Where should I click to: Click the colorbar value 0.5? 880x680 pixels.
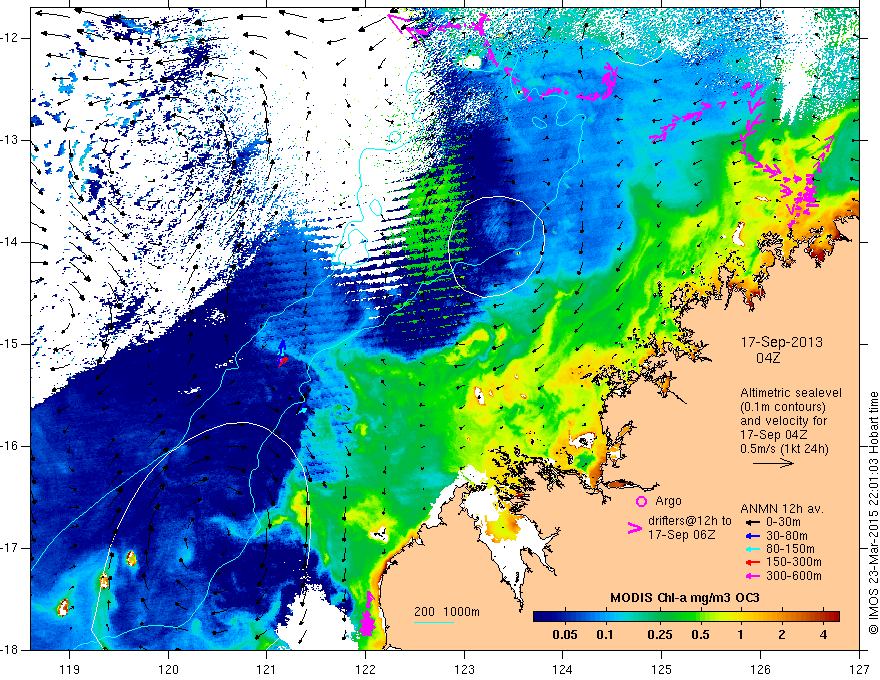coord(700,635)
